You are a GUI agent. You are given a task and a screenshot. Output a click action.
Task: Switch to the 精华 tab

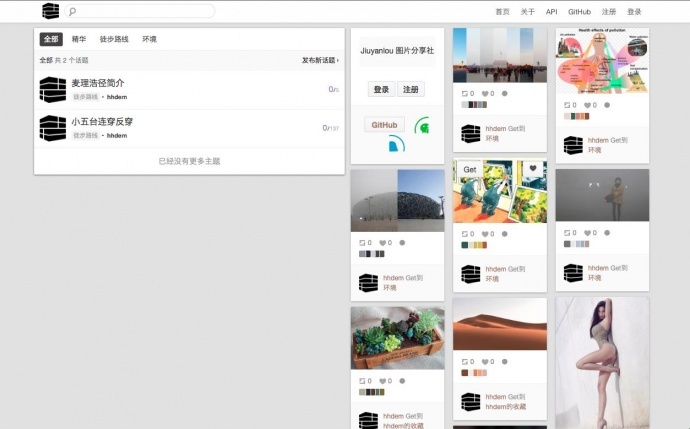point(79,39)
